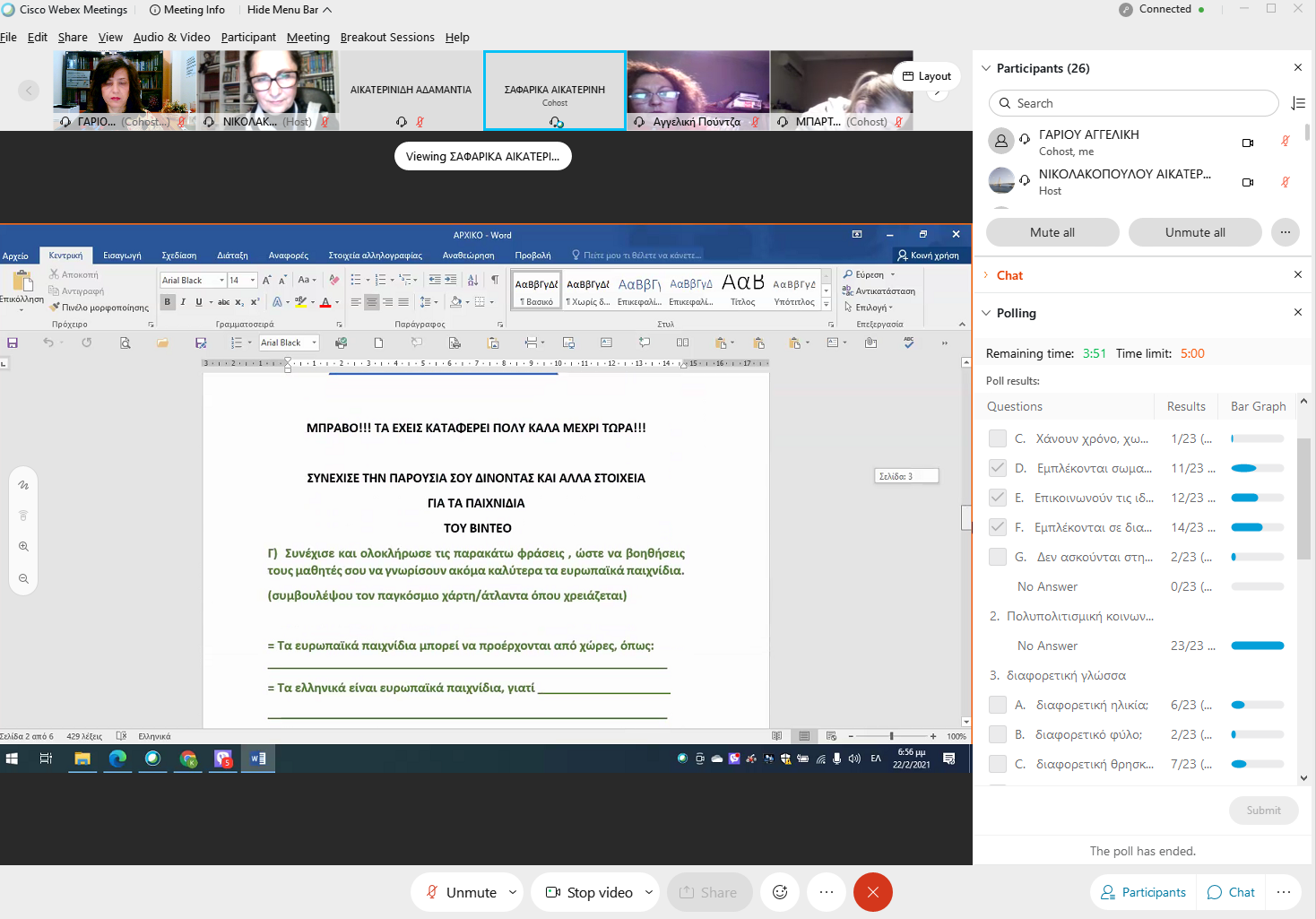Open the reactions smiley icon
The width and height of the screenshot is (1316, 919).
(x=780, y=892)
